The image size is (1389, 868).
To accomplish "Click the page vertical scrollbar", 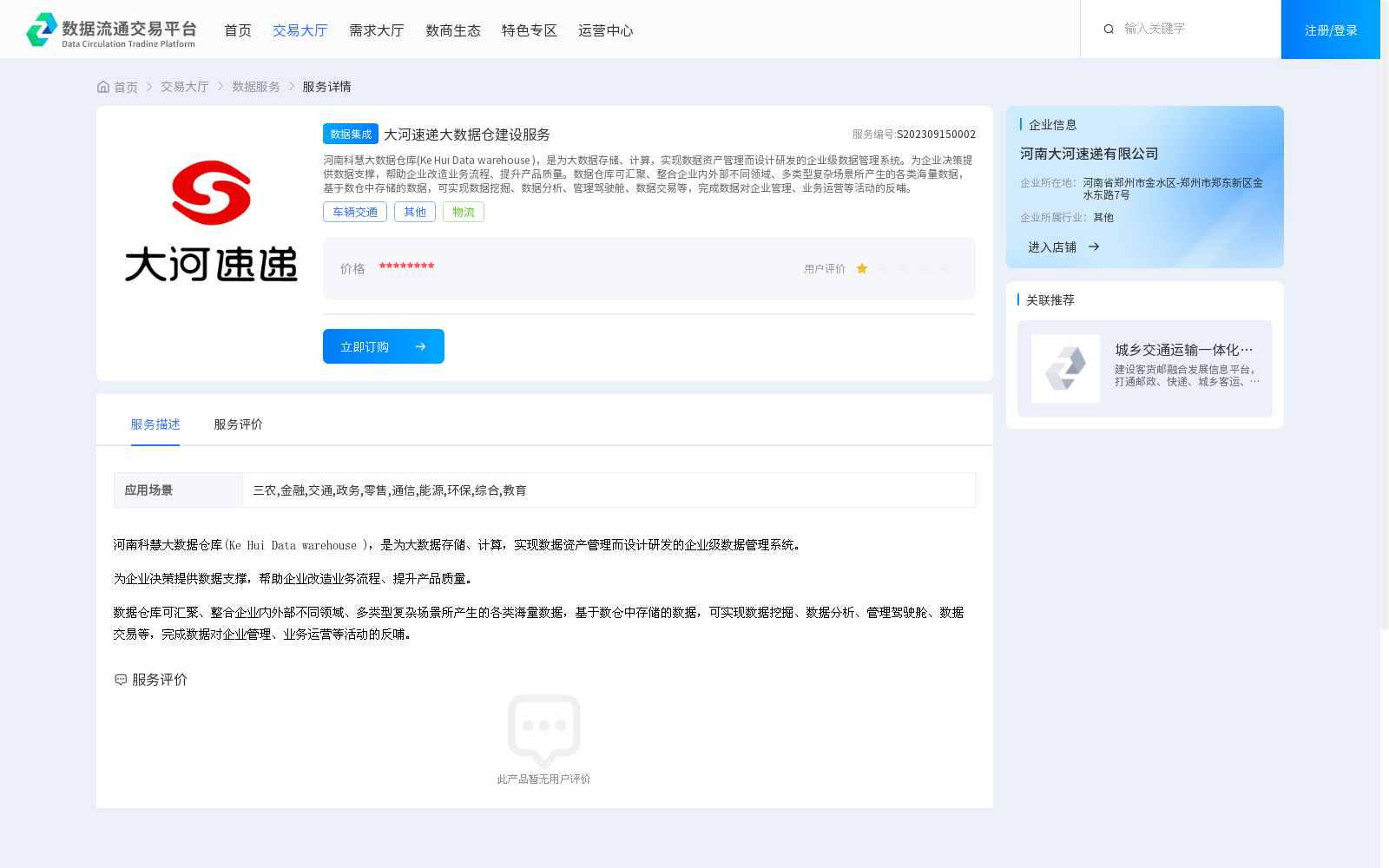I will tap(1385, 314).
